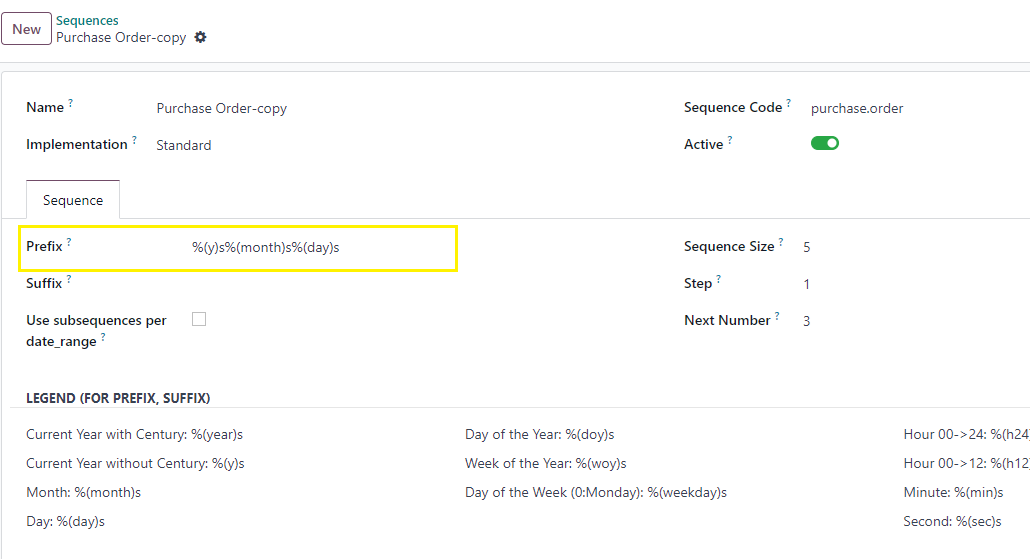
Task: Open the gear actions menu beside Purchase Order-copy
Action: (200, 37)
